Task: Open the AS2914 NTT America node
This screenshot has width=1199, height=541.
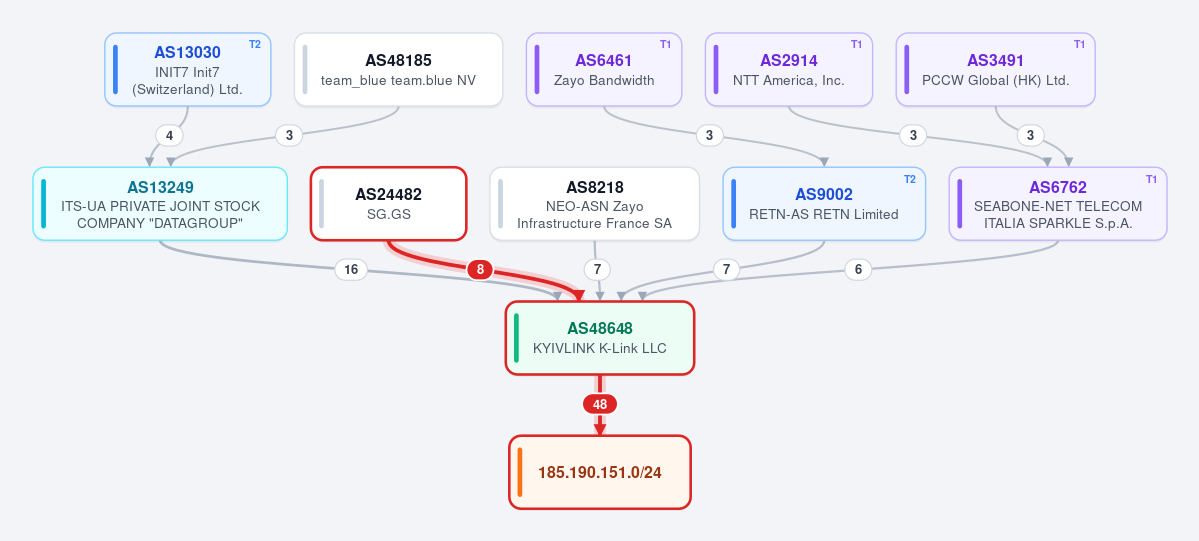Action: tap(788, 69)
